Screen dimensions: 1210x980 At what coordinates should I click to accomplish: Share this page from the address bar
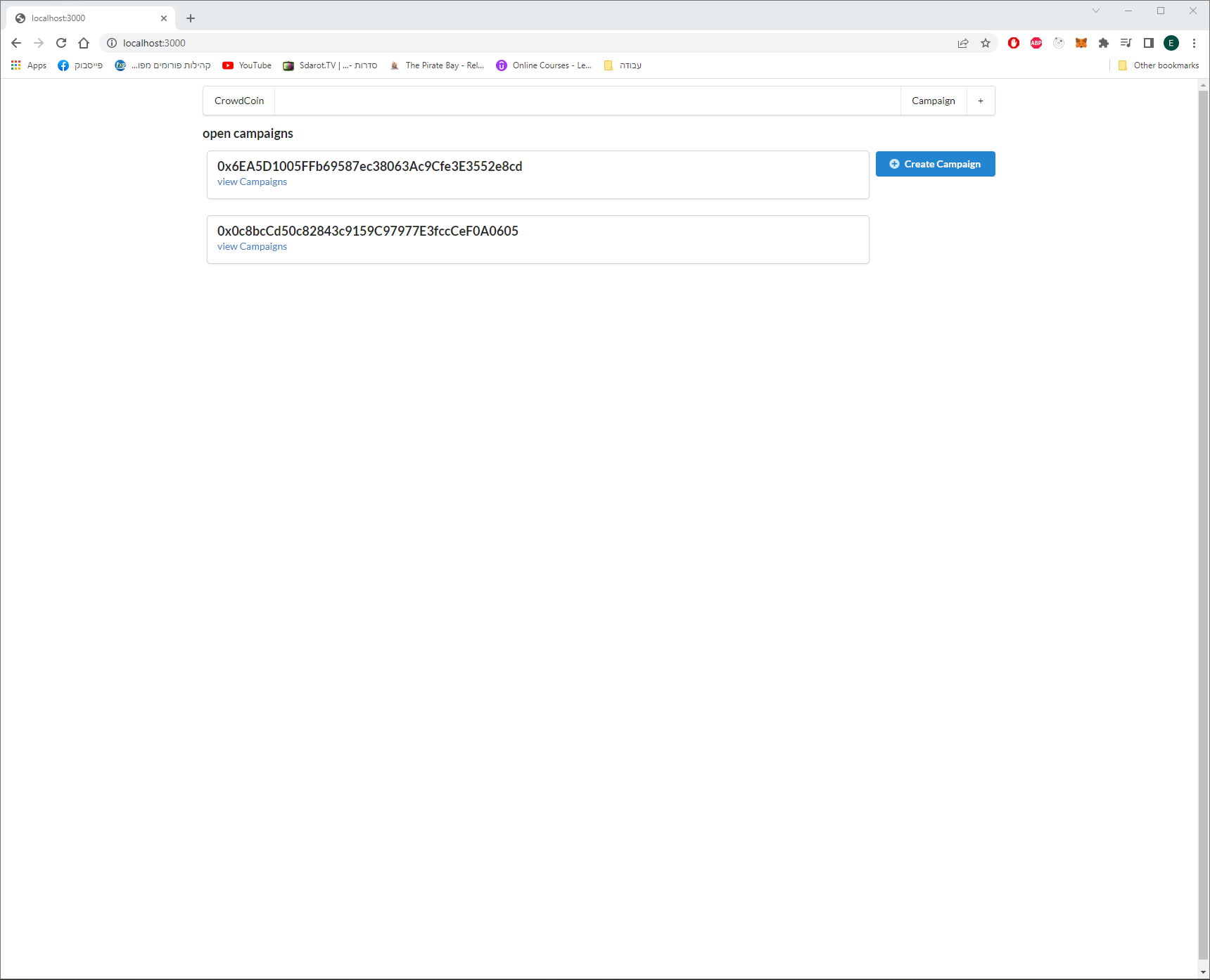pos(963,43)
